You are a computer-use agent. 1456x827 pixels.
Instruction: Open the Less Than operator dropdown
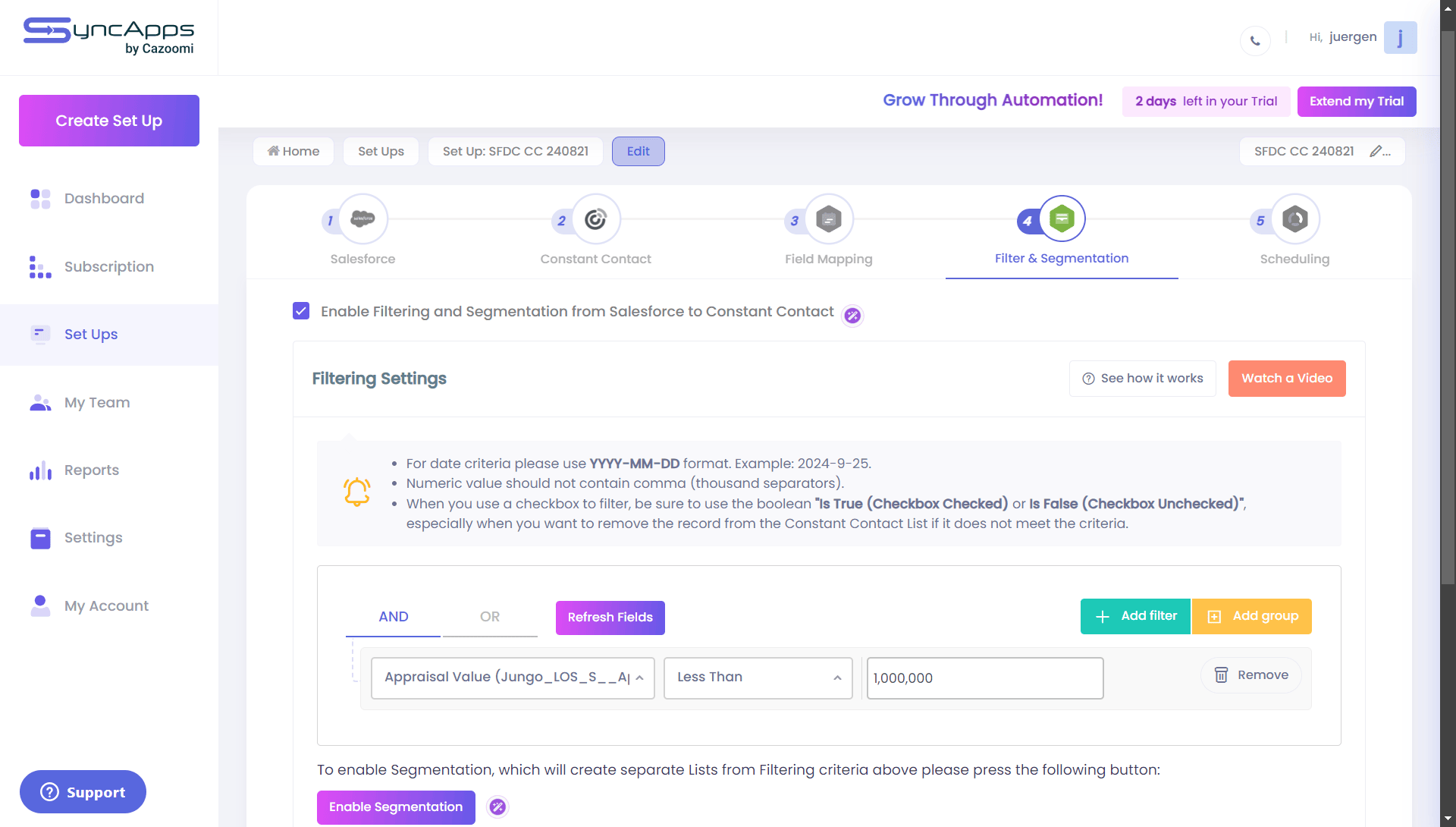(758, 678)
